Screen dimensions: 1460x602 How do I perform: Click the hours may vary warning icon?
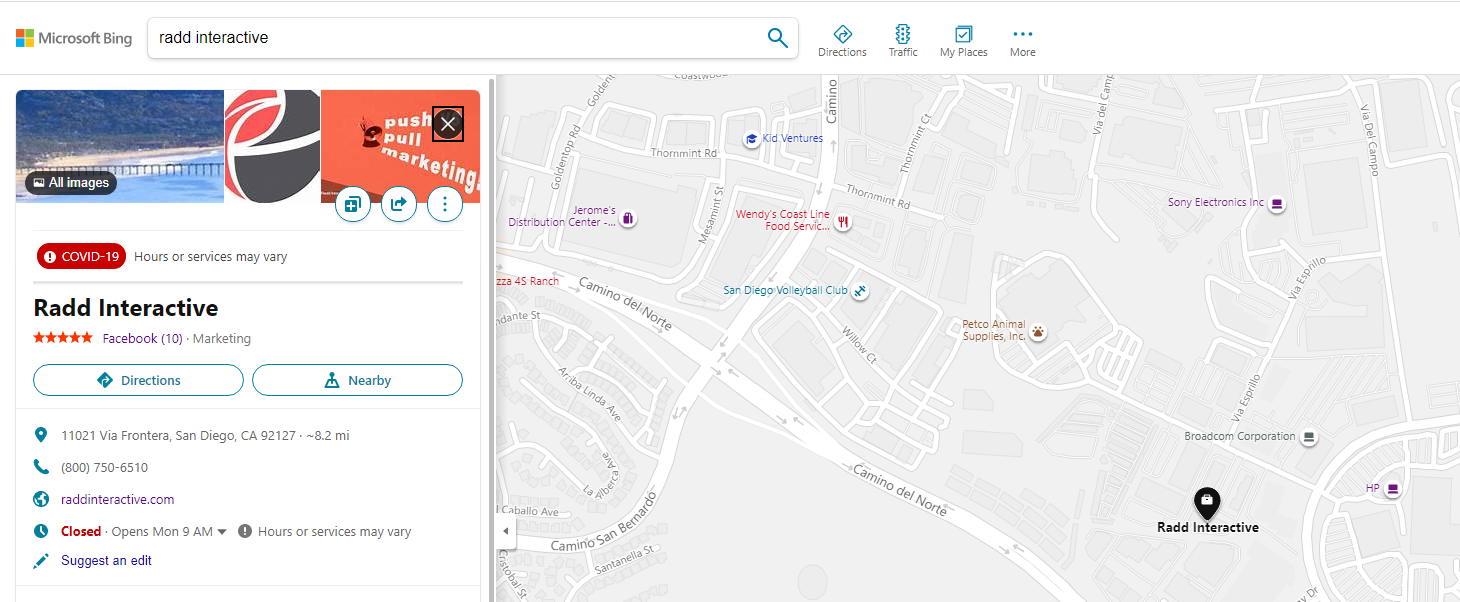point(245,531)
